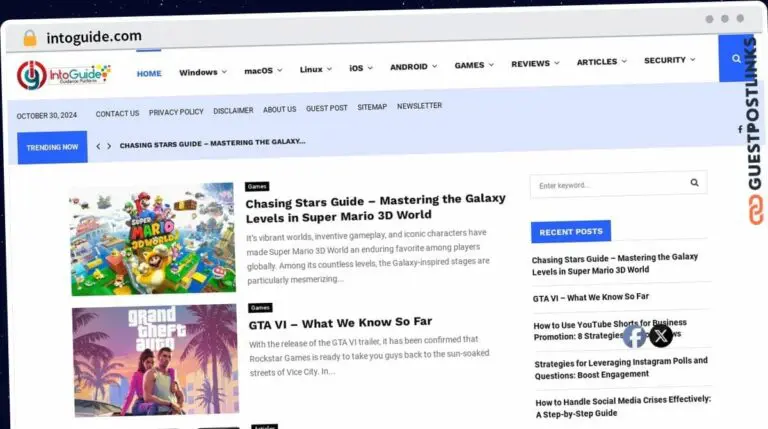Click Games tag above GTA VI article
The image size is (768, 429).
260,308
